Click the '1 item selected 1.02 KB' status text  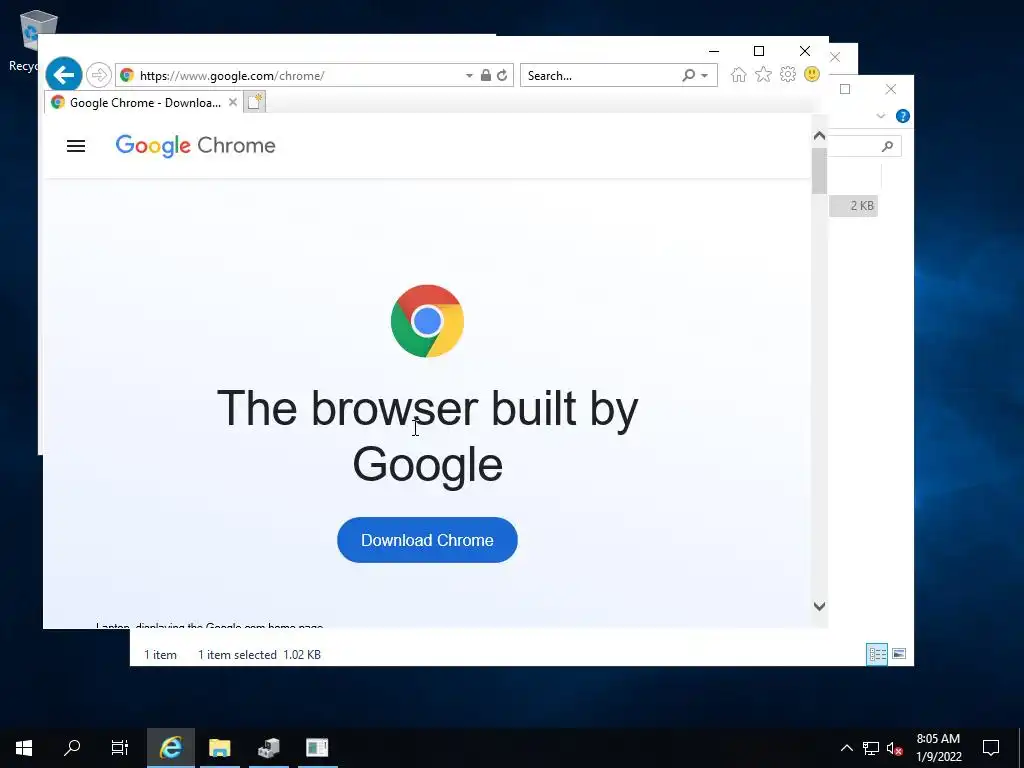point(259,654)
